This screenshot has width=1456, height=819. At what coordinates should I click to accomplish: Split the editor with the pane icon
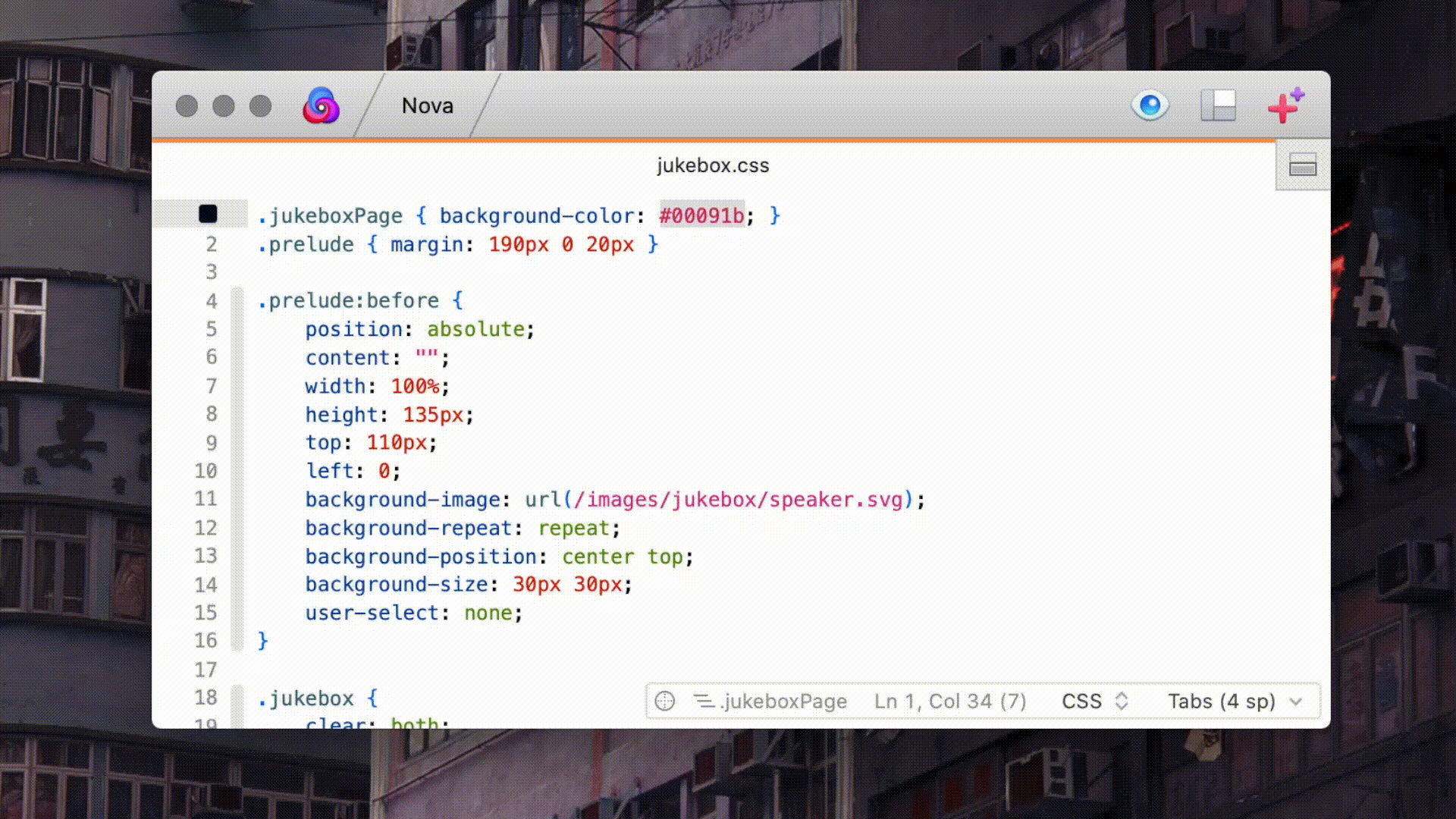1302,165
